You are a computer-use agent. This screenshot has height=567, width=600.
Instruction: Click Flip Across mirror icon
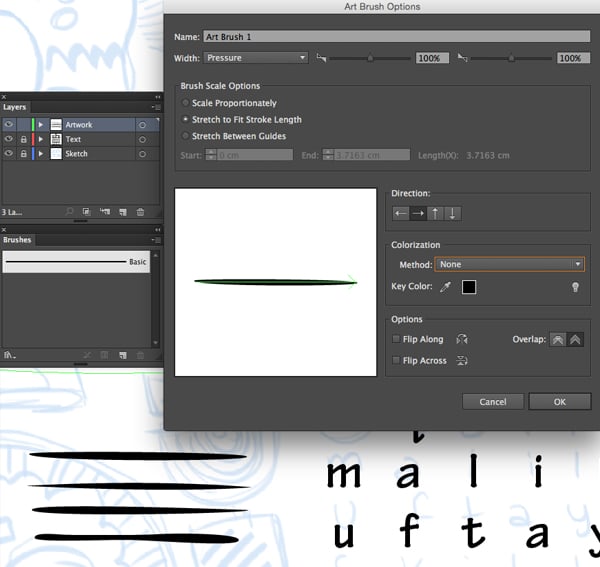pos(462,360)
